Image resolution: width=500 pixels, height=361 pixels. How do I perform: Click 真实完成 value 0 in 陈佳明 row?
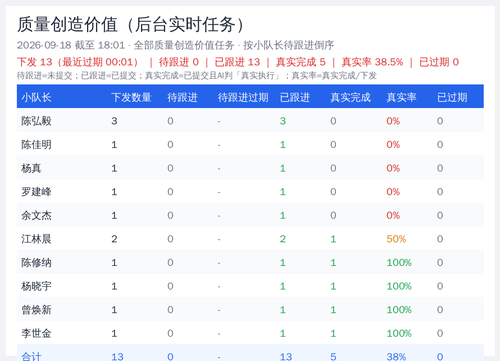[x=333, y=145]
